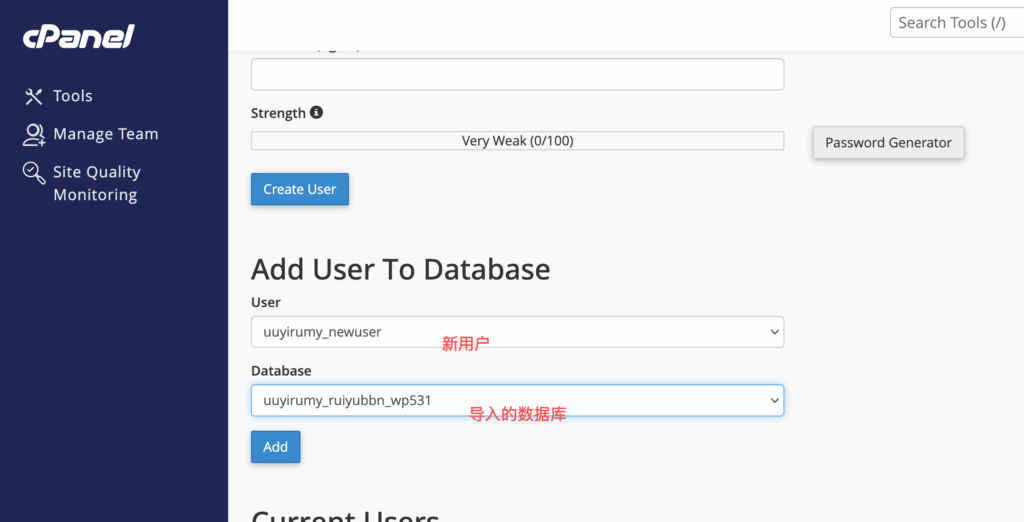The height and width of the screenshot is (522, 1024).
Task: Click the Add User To Database heading
Action: point(400,269)
